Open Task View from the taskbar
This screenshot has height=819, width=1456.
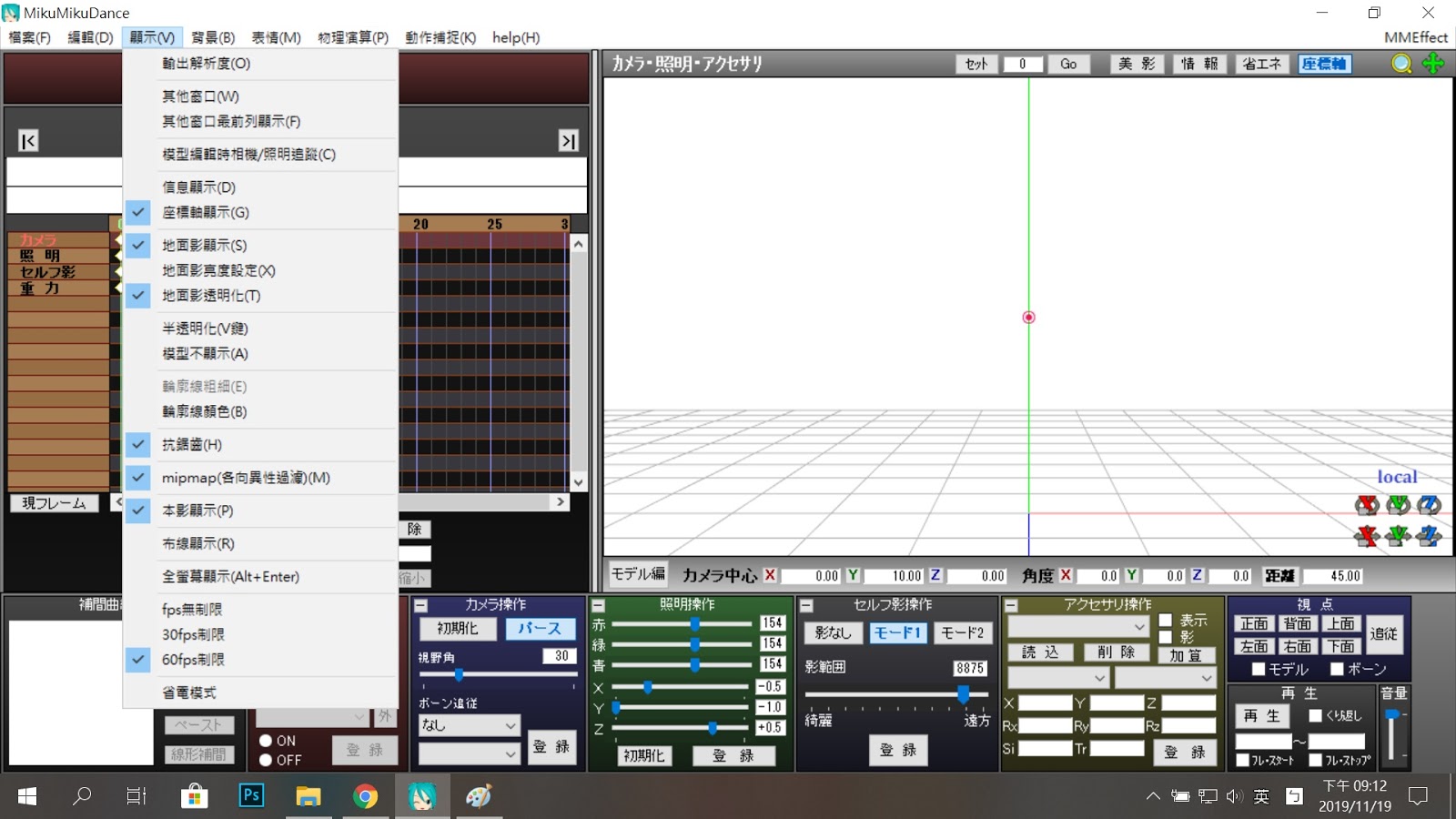136,796
